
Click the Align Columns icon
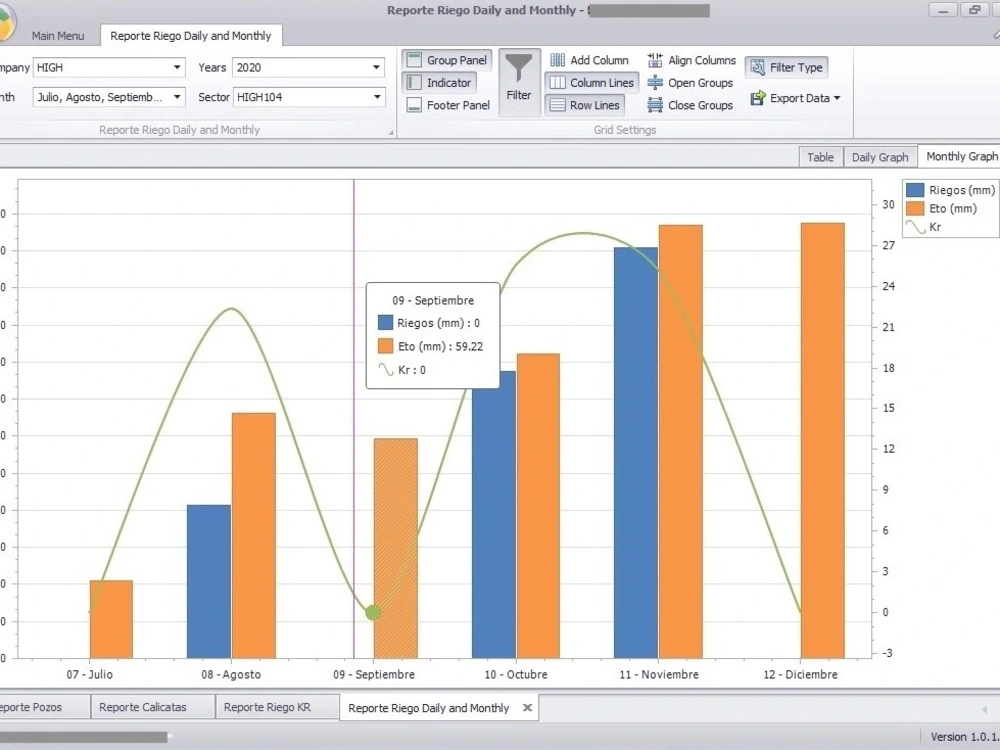click(655, 59)
